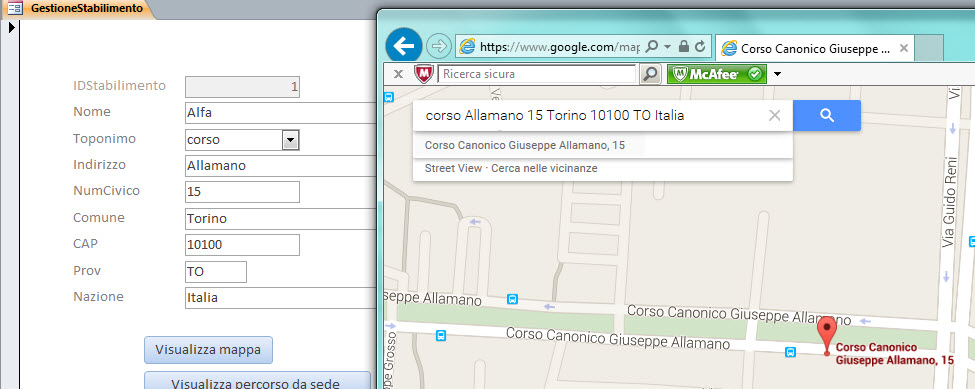Screen dimensions: 975x389
Task: Click bus stop icon beside the red pin
Action: [x=790, y=352]
